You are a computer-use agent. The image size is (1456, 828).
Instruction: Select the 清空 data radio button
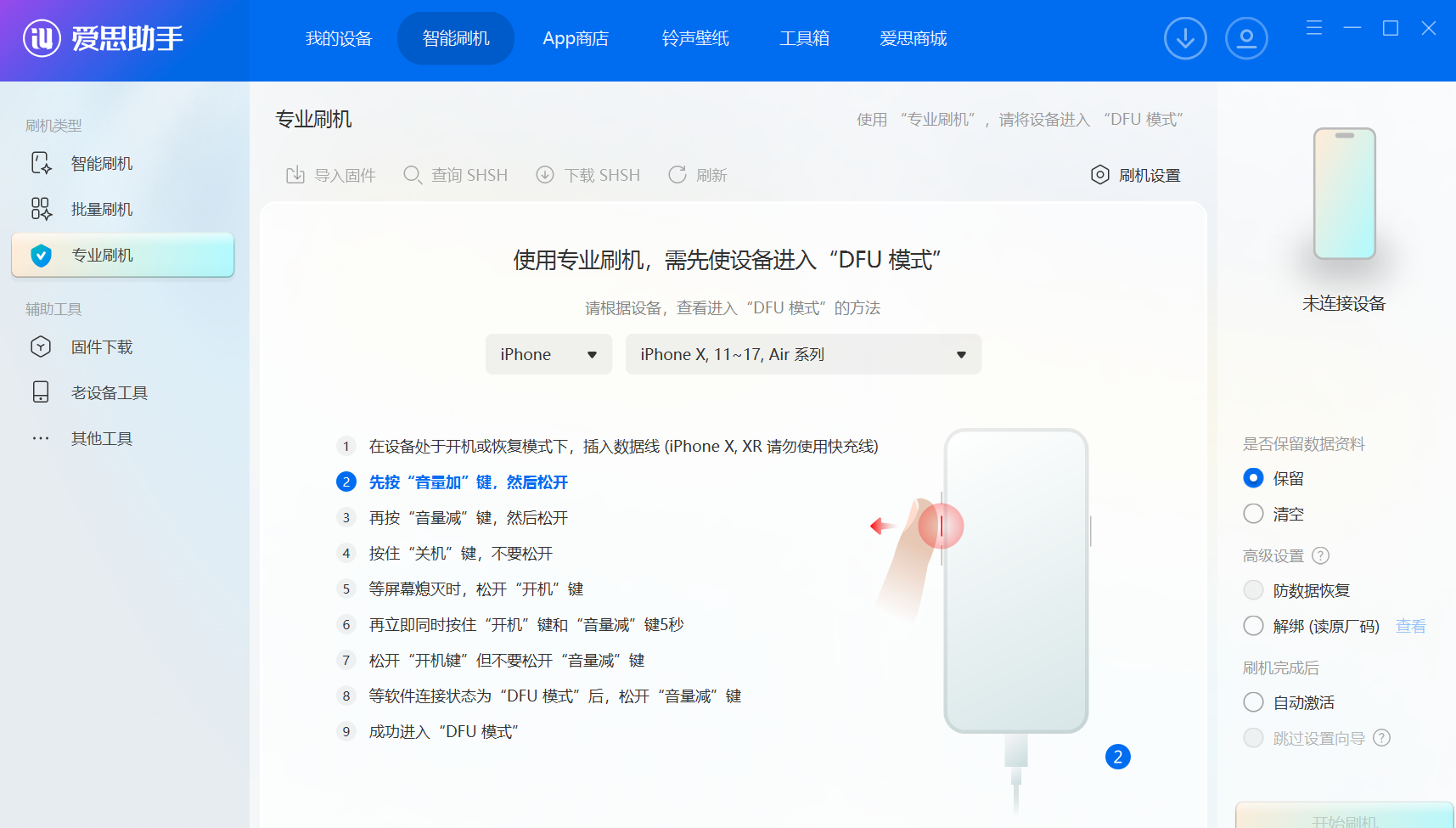click(x=1253, y=514)
